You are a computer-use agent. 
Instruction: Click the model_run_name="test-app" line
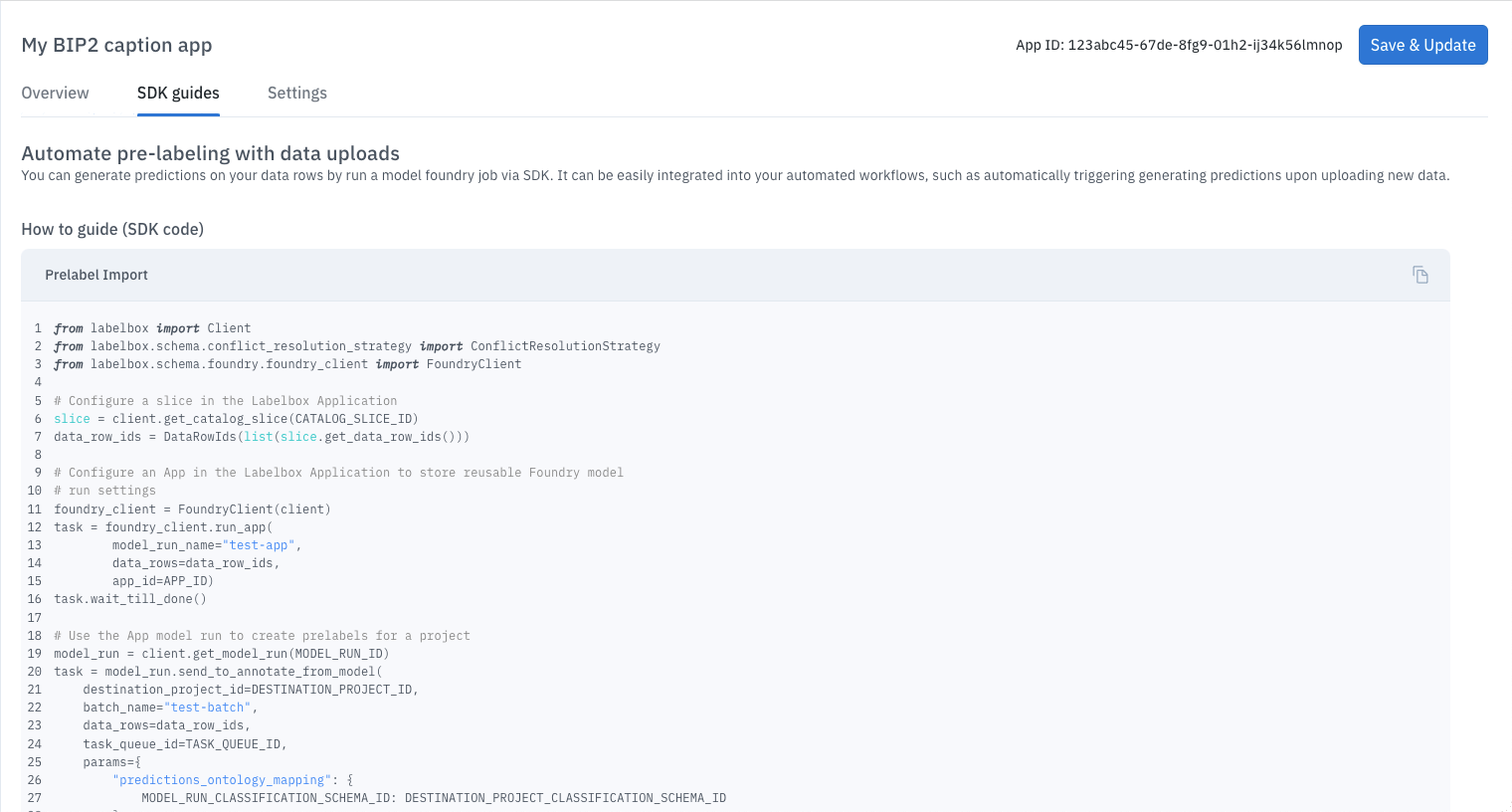(x=207, y=545)
